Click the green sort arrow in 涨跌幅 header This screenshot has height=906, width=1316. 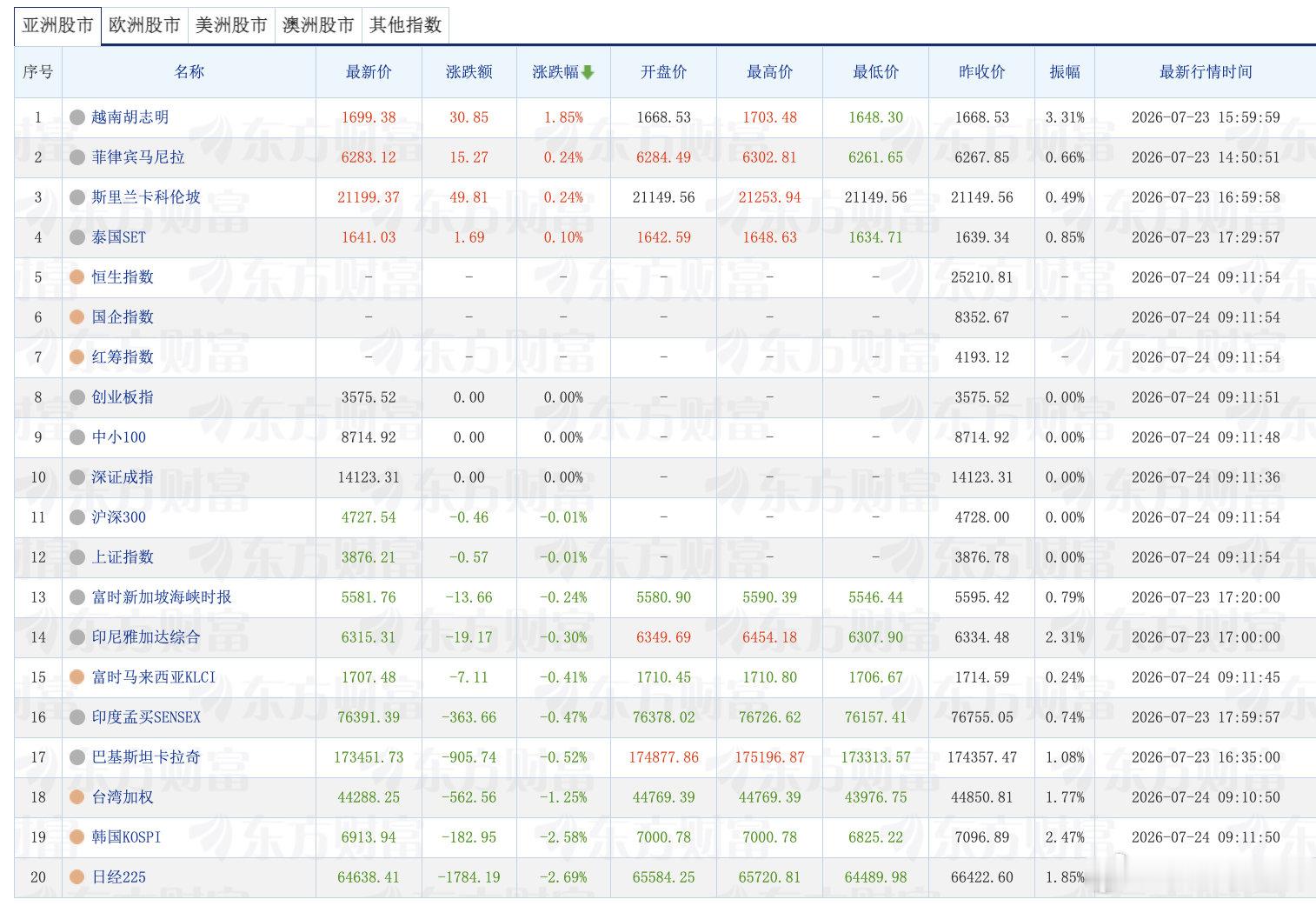[x=588, y=72]
